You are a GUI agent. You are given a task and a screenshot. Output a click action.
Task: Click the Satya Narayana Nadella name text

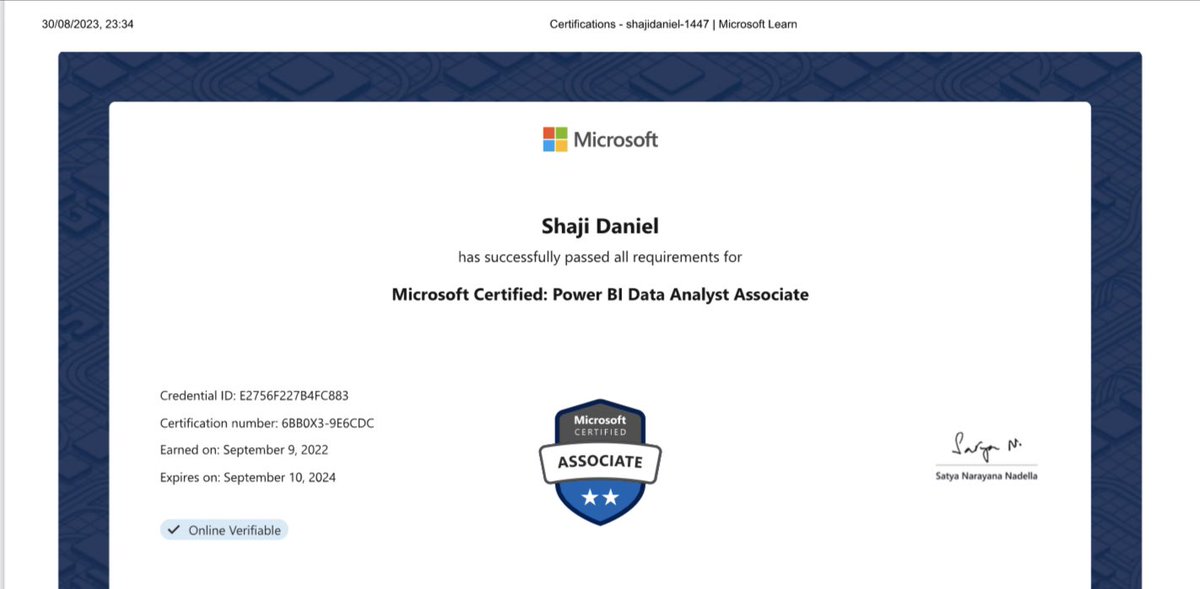tap(987, 476)
